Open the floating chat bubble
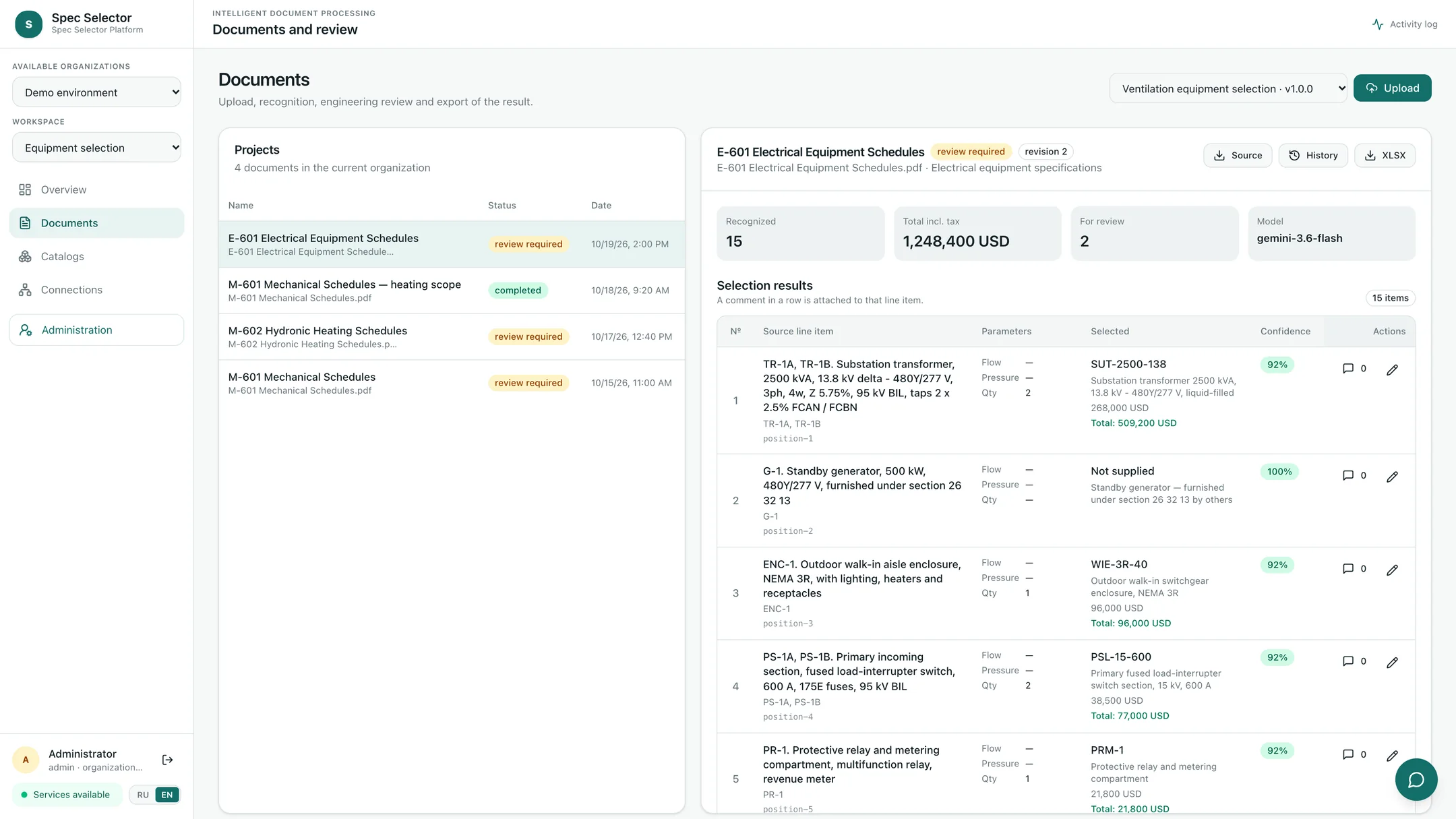 click(1416, 779)
